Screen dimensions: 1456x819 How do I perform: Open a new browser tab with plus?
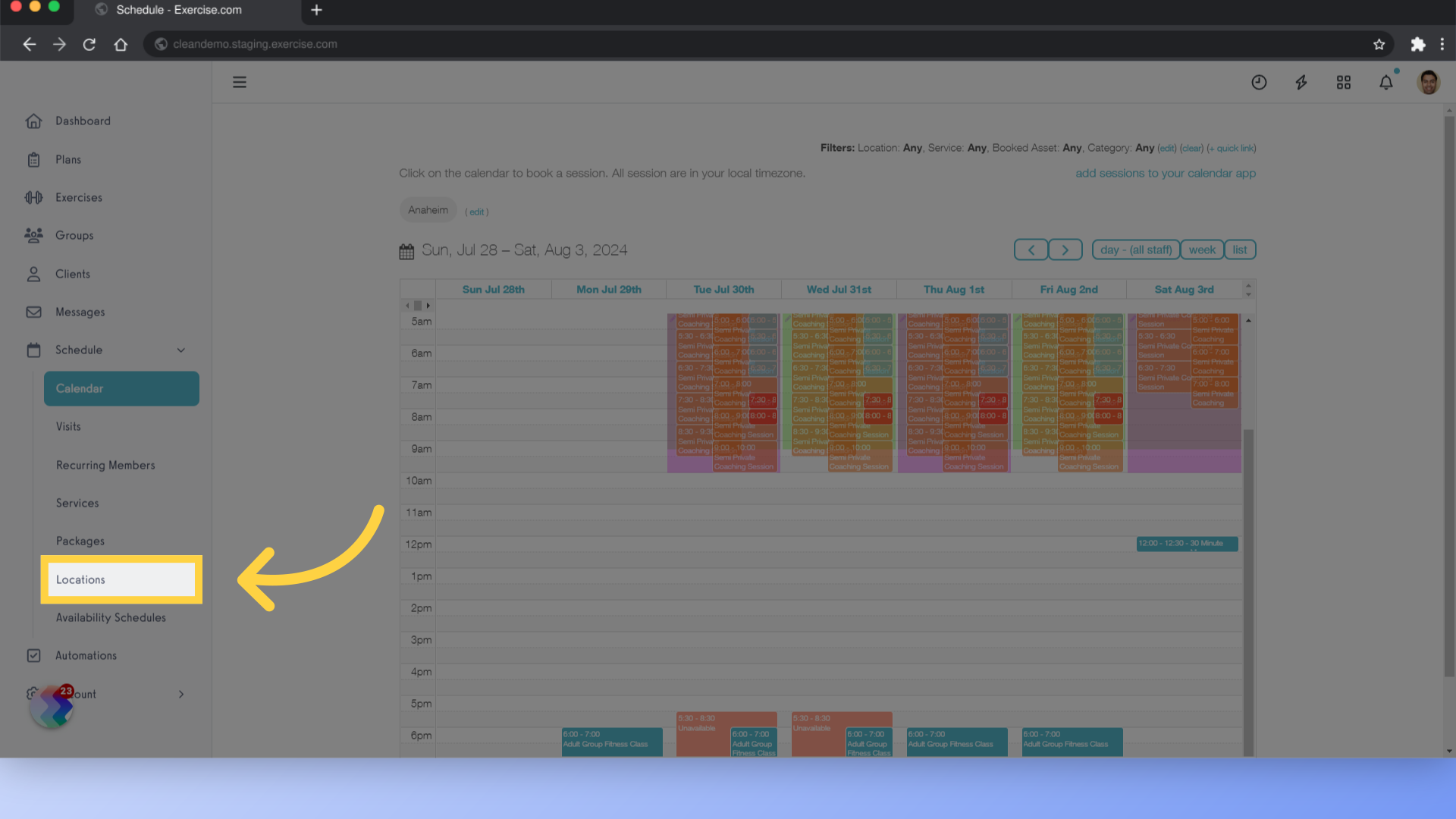click(317, 10)
